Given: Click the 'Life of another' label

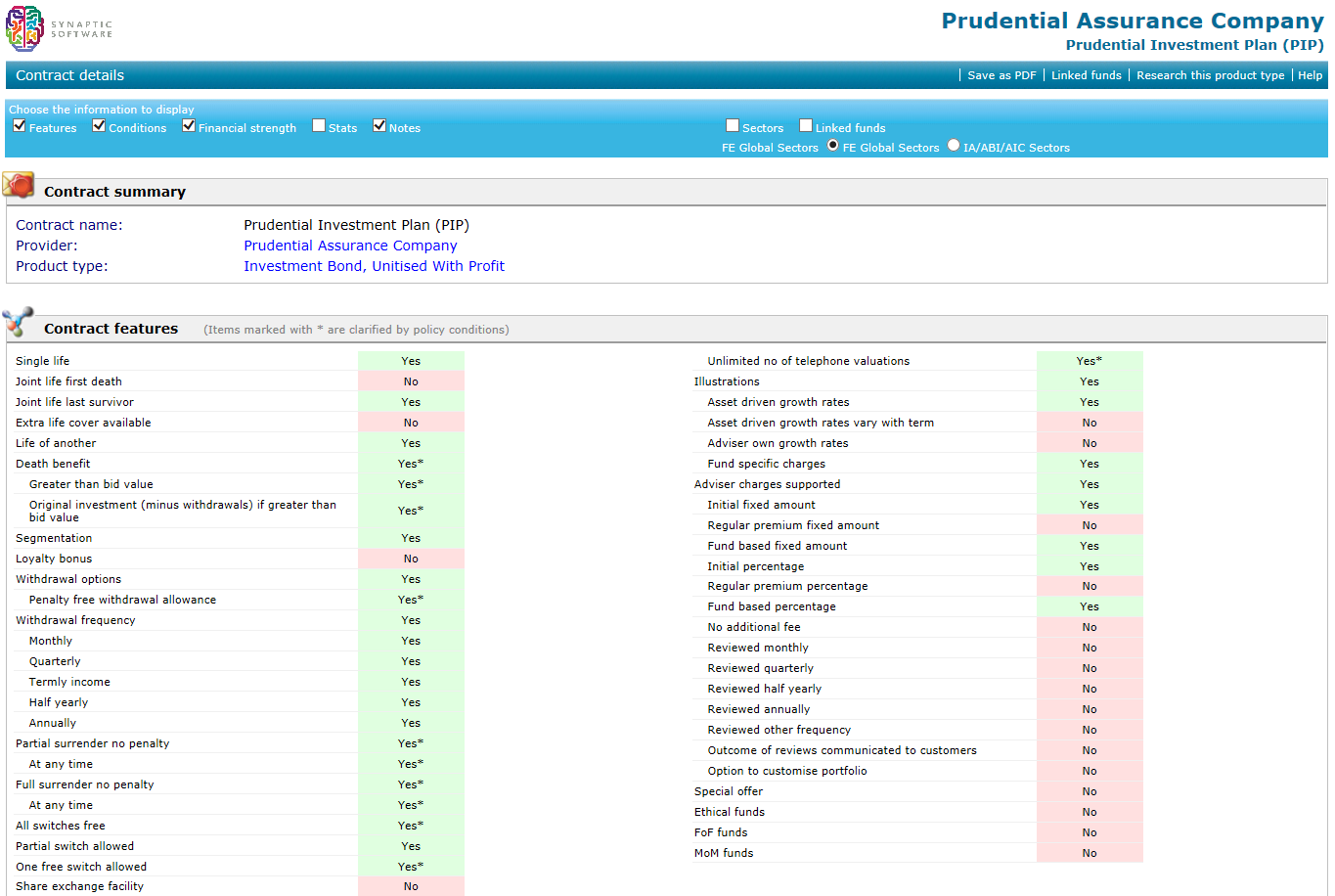Looking at the screenshot, I should point(56,443).
